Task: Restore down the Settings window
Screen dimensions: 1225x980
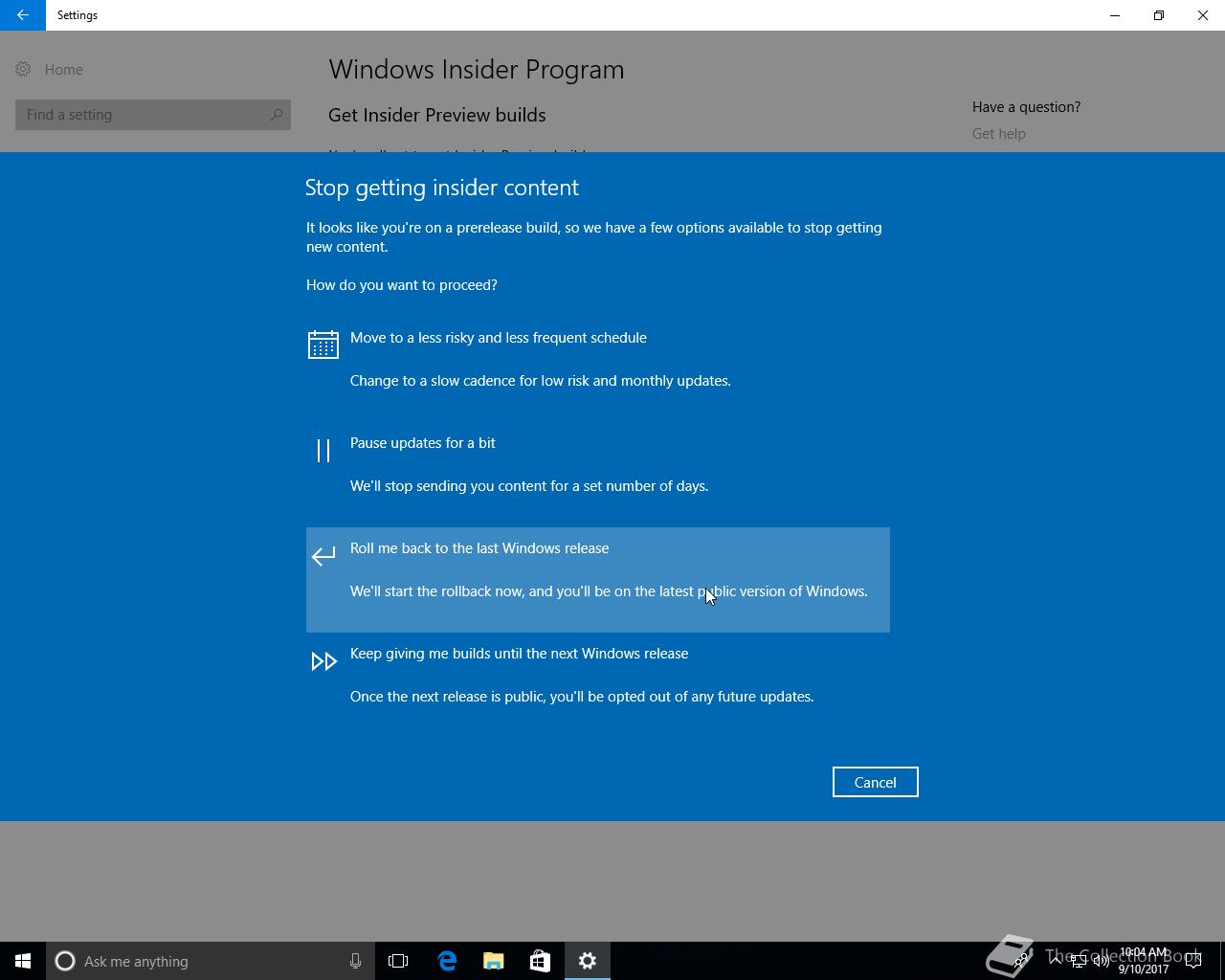Action: pos(1159,15)
